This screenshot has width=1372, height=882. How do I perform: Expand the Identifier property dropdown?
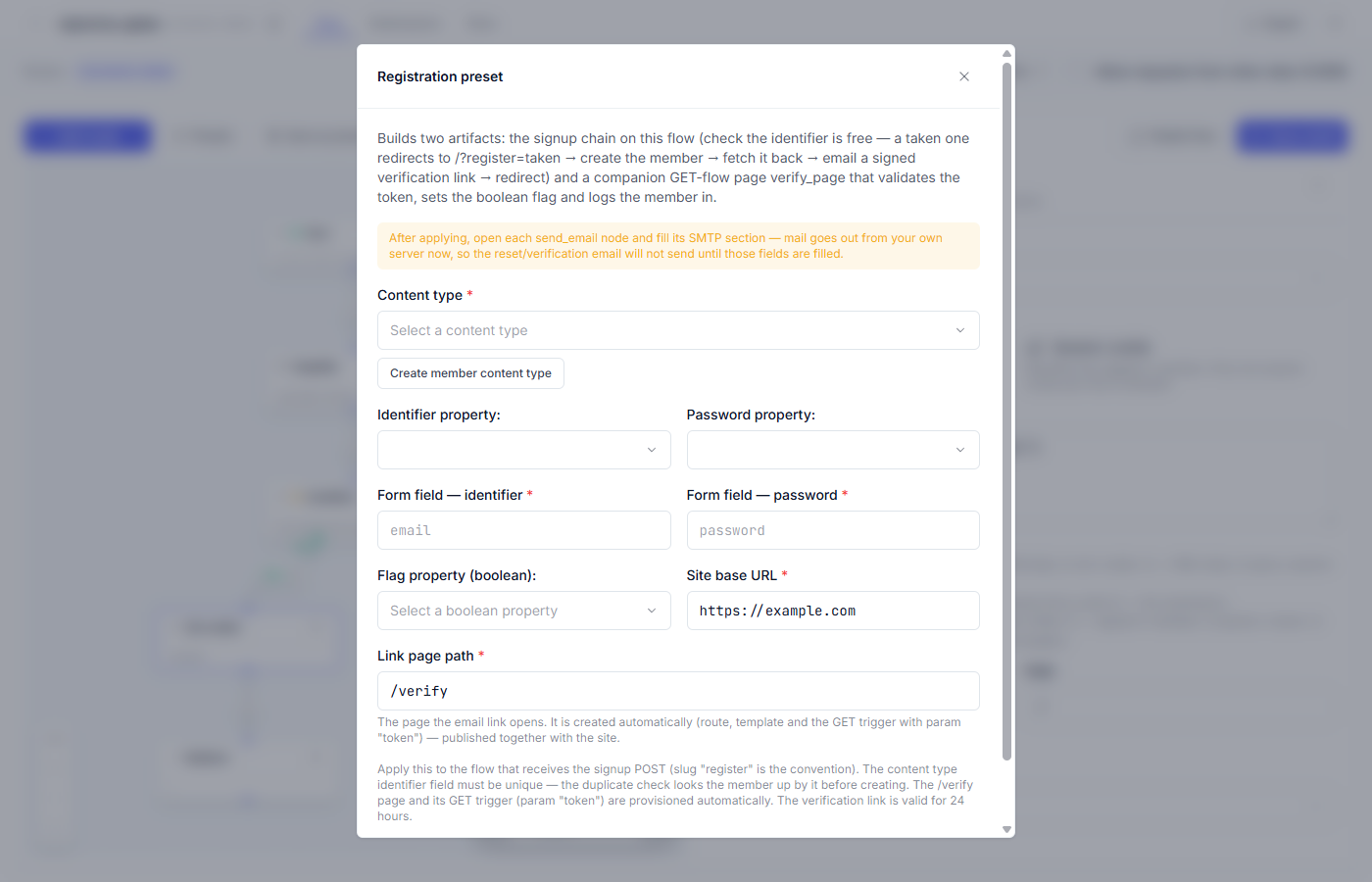coord(524,450)
